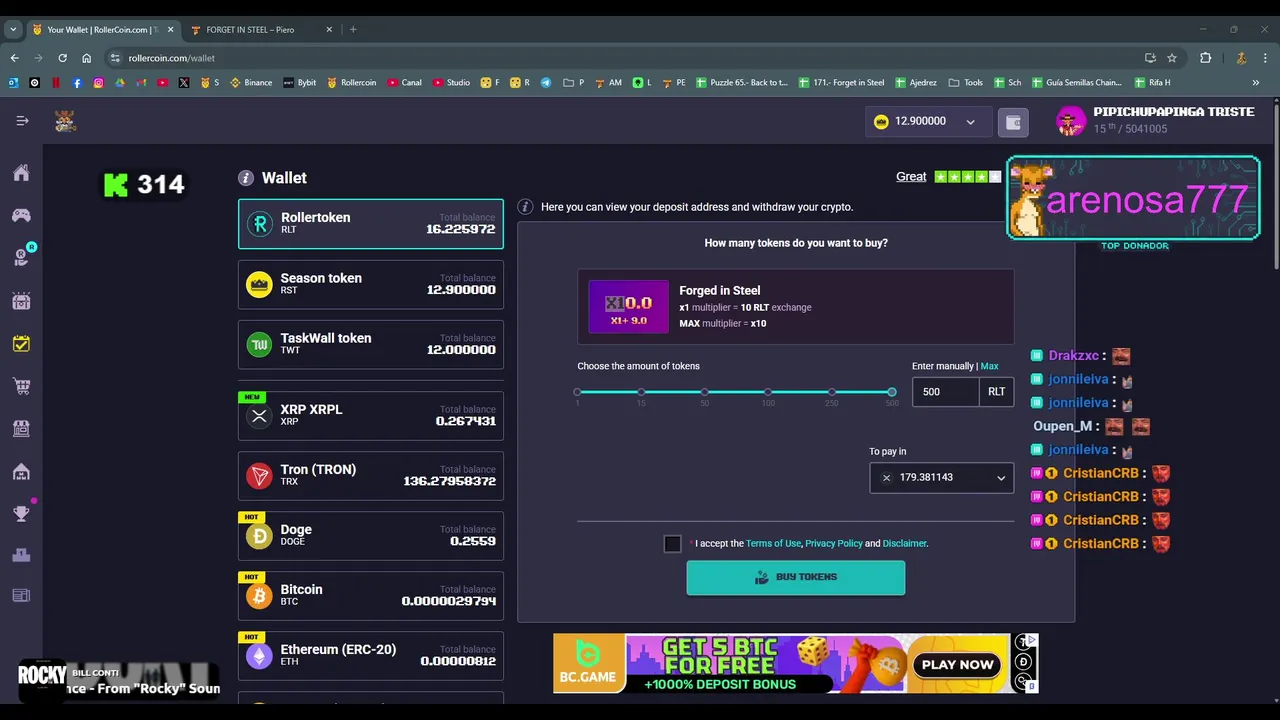Select Doge wallet entry
Image resolution: width=1280 pixels, height=720 pixels.
(371, 536)
